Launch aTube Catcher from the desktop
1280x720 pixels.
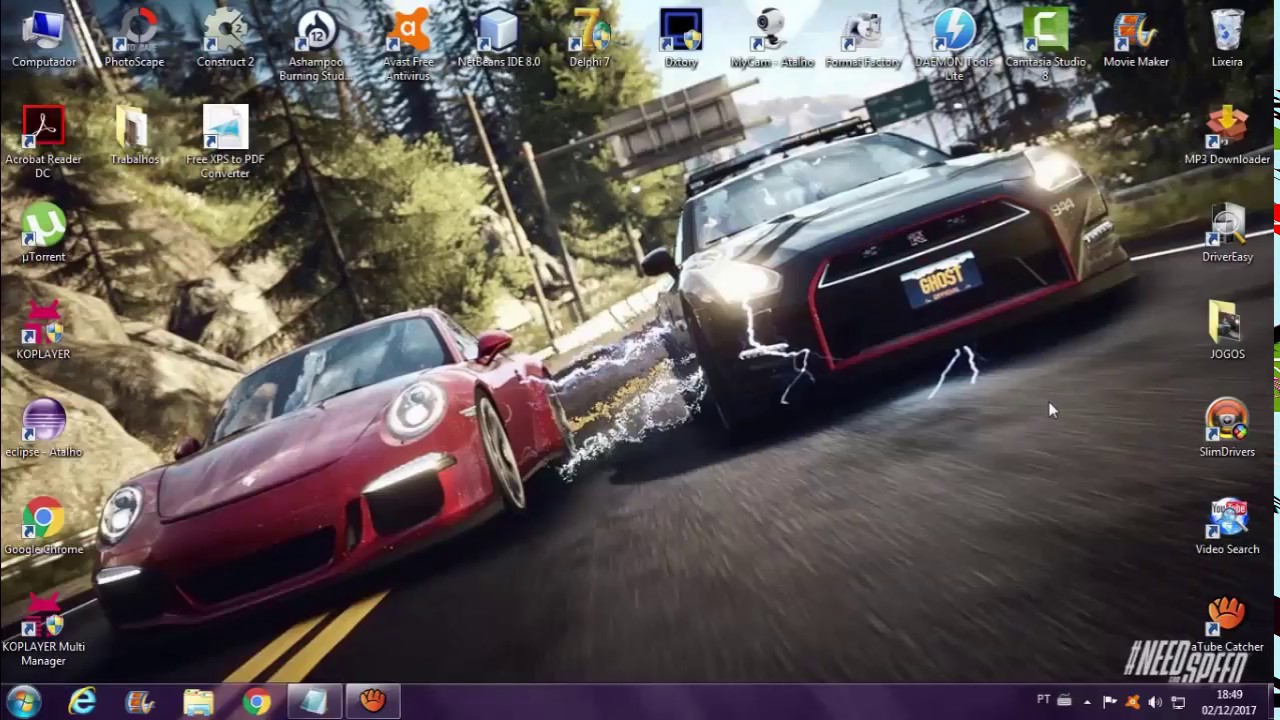[x=1227, y=623]
